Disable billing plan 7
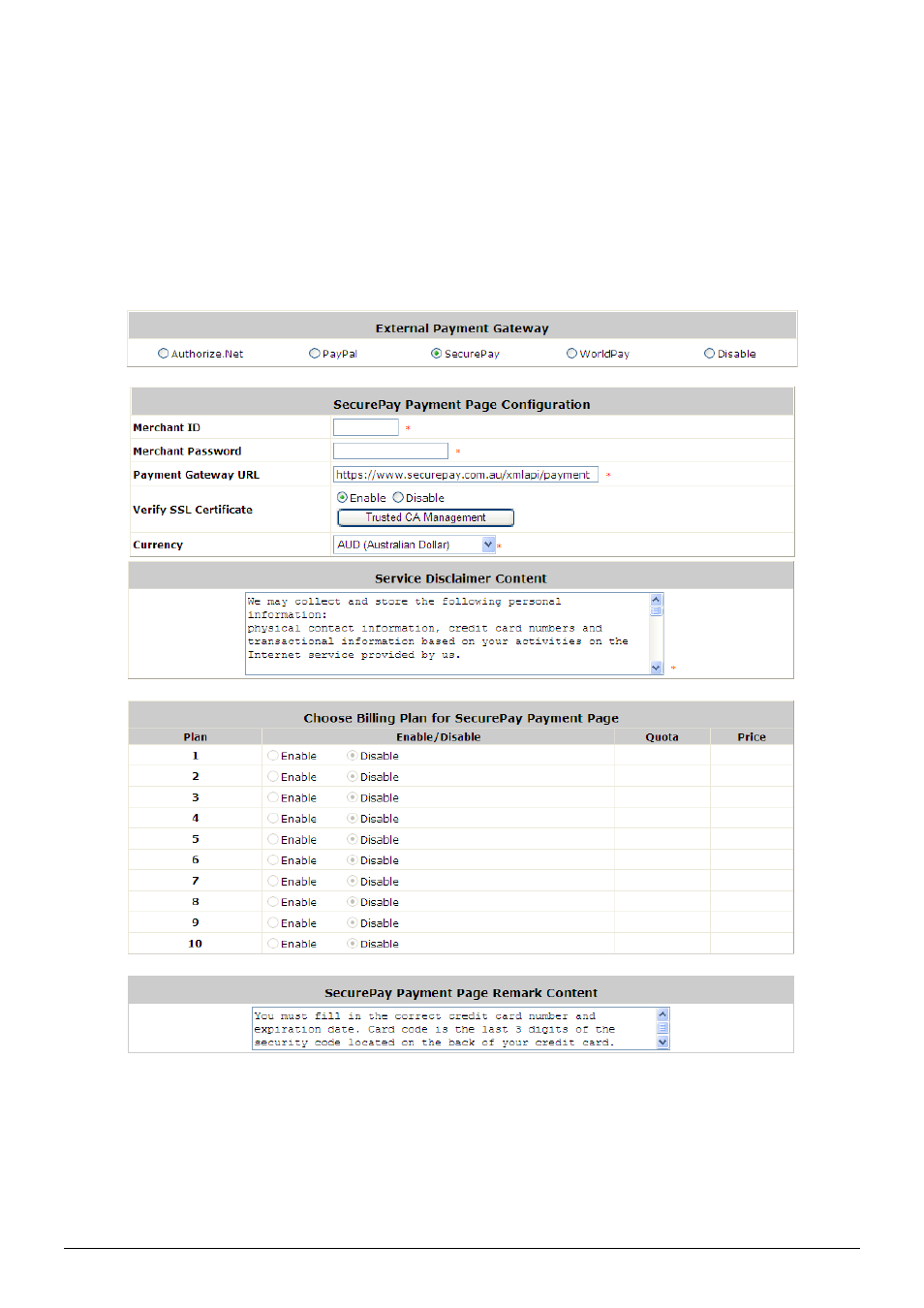Screen dimensions: 924x1308 [353, 882]
